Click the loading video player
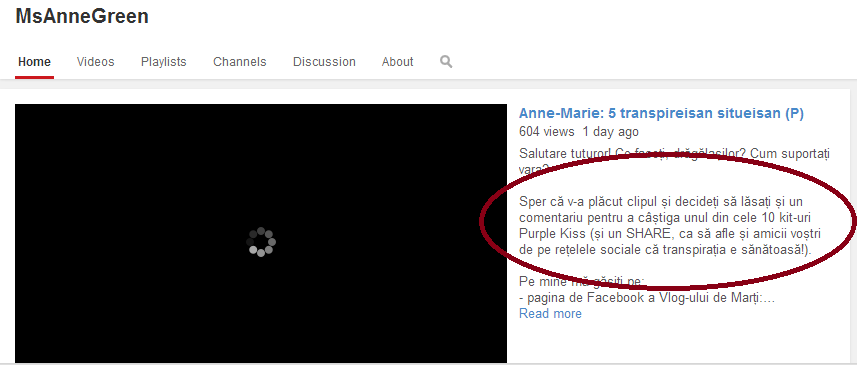The width and height of the screenshot is (857, 365). pyautogui.click(x=261, y=233)
